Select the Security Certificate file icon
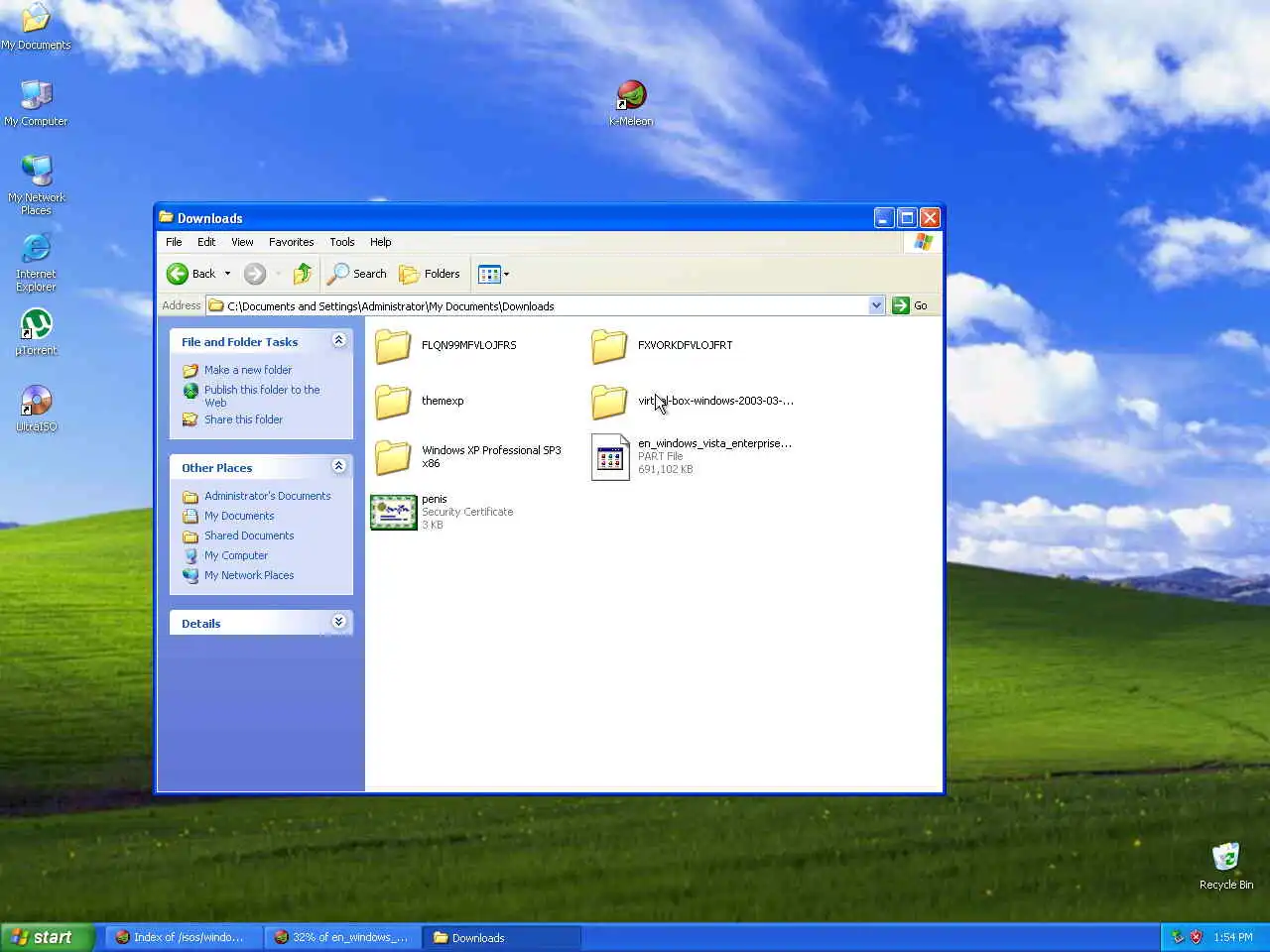Image resolution: width=1270 pixels, height=952 pixels. pyautogui.click(x=394, y=513)
